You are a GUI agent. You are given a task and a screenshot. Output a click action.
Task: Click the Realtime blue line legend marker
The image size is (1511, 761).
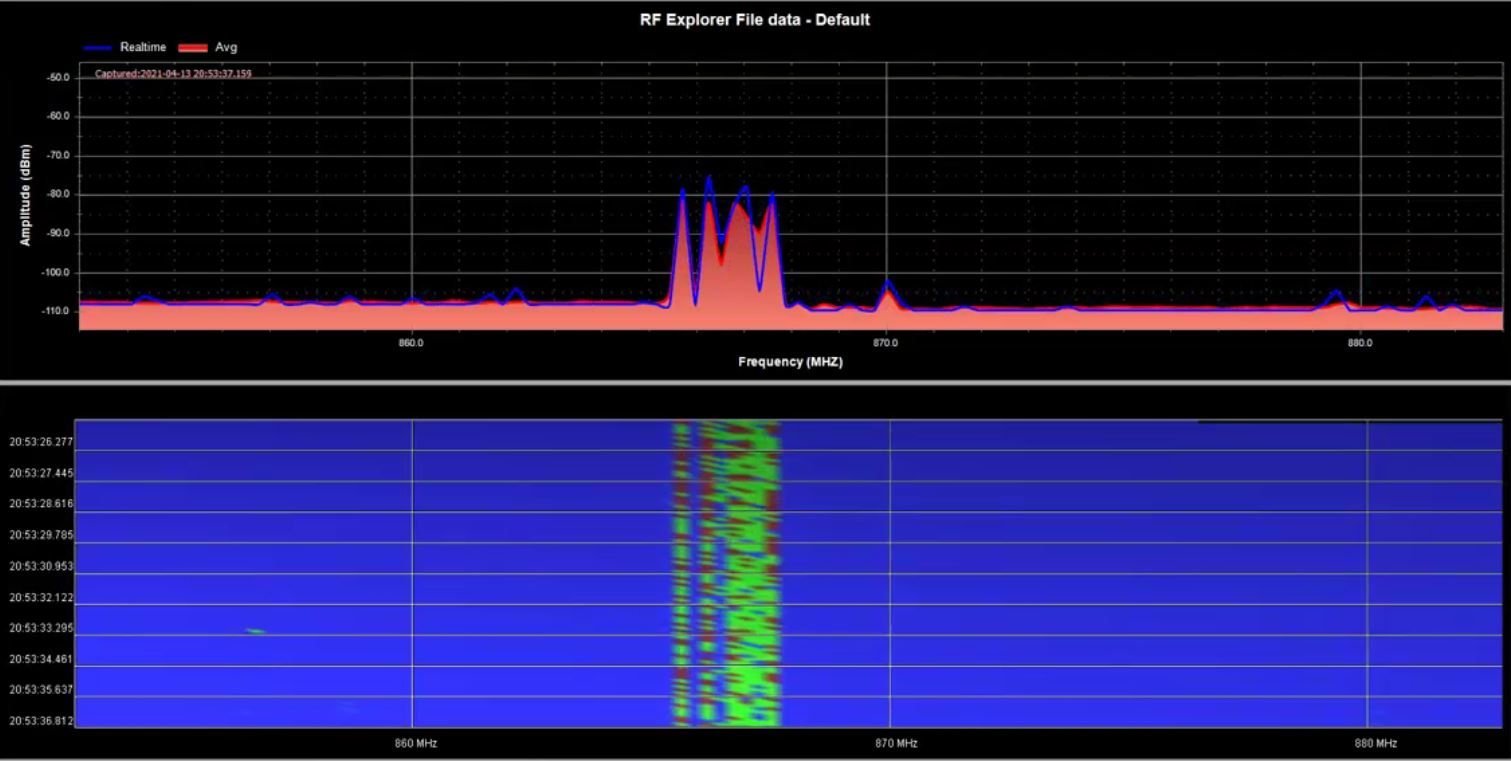point(98,47)
